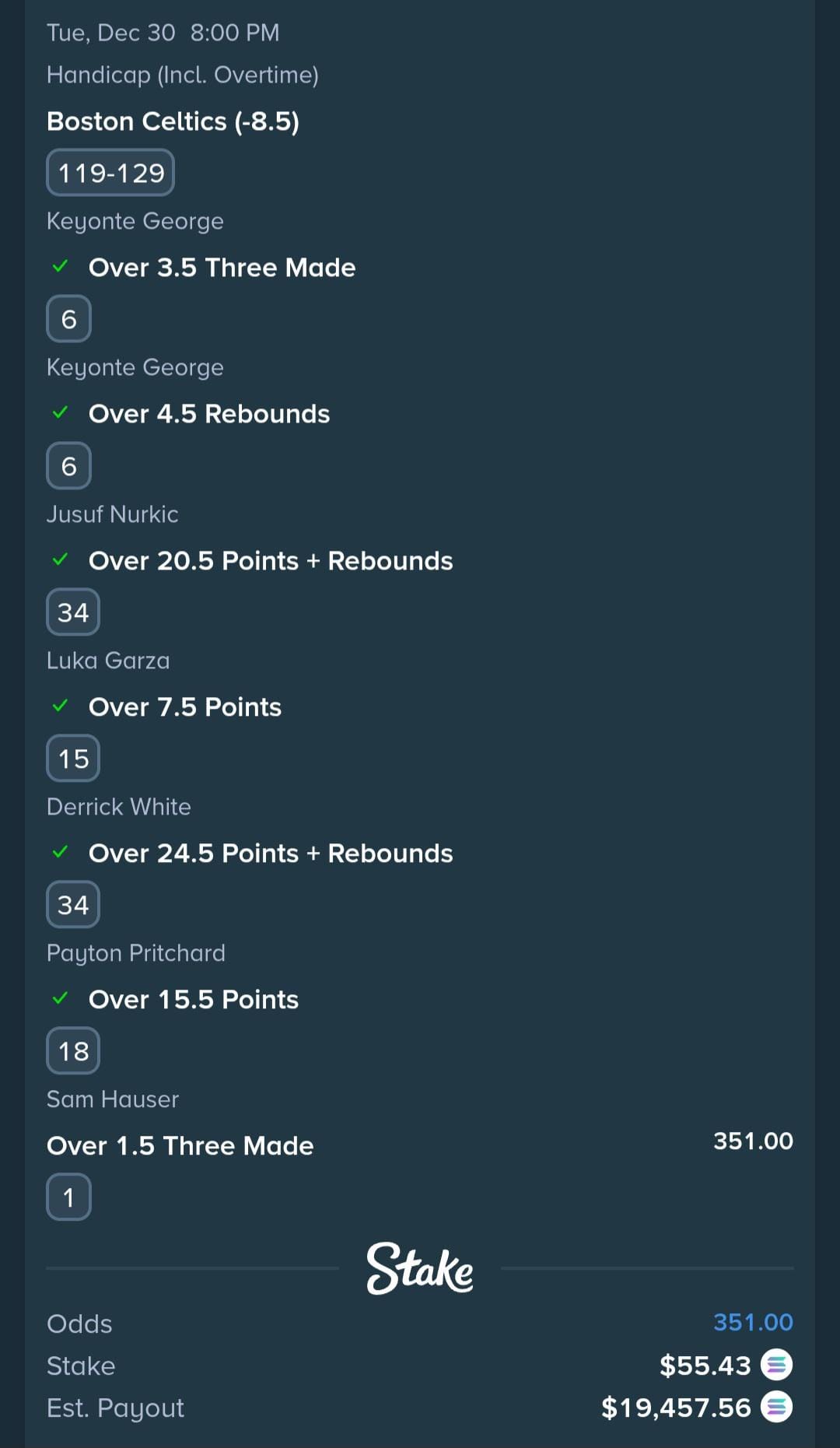Select the 15 result badge under Luka Garza

tap(73, 759)
